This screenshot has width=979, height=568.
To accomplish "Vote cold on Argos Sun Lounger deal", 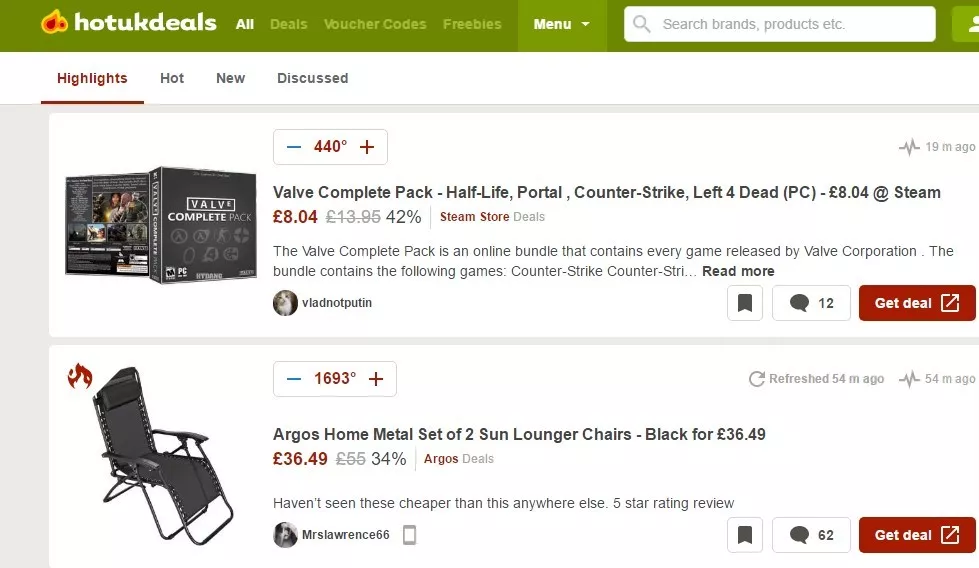I will coord(293,379).
